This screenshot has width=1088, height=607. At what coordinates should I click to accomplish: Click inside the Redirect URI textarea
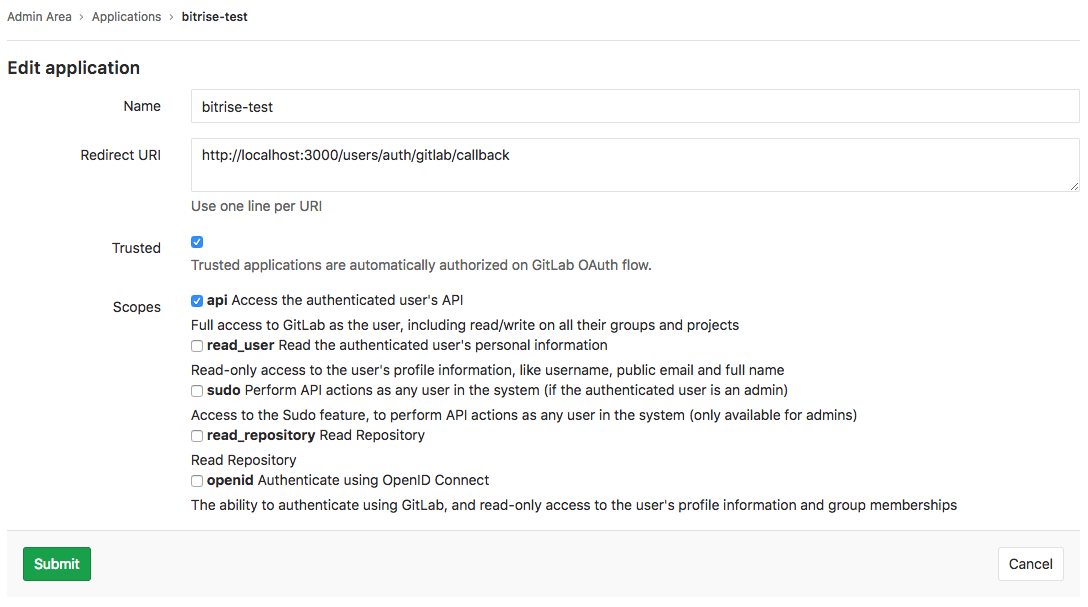click(635, 163)
